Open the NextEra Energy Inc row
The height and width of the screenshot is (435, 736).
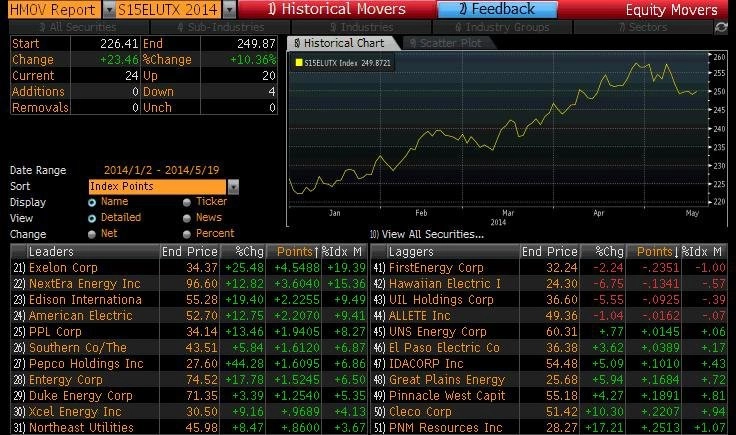pos(189,283)
